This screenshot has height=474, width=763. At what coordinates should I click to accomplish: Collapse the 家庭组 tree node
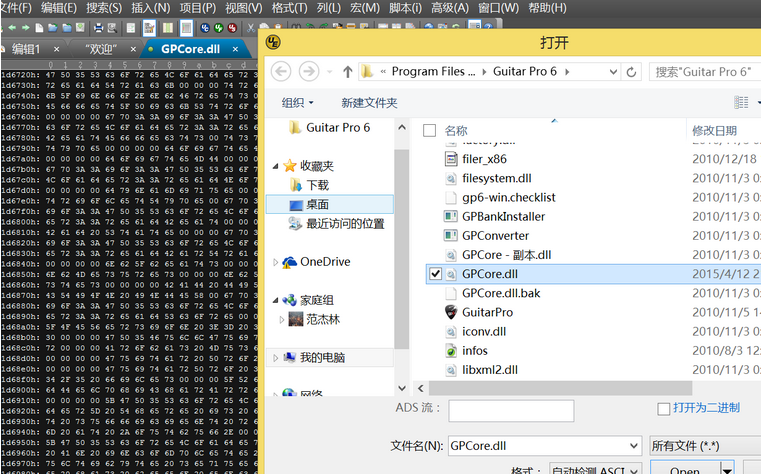pyautogui.click(x=275, y=300)
